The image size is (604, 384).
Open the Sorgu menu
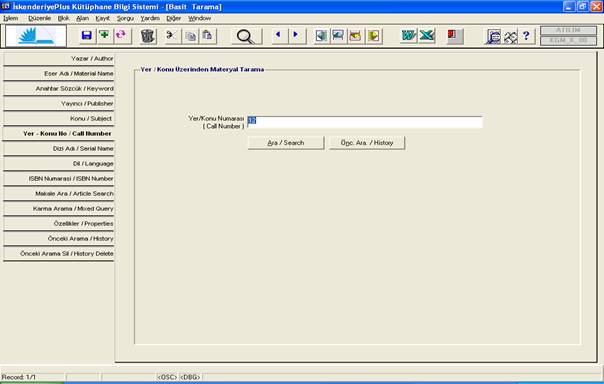point(125,18)
